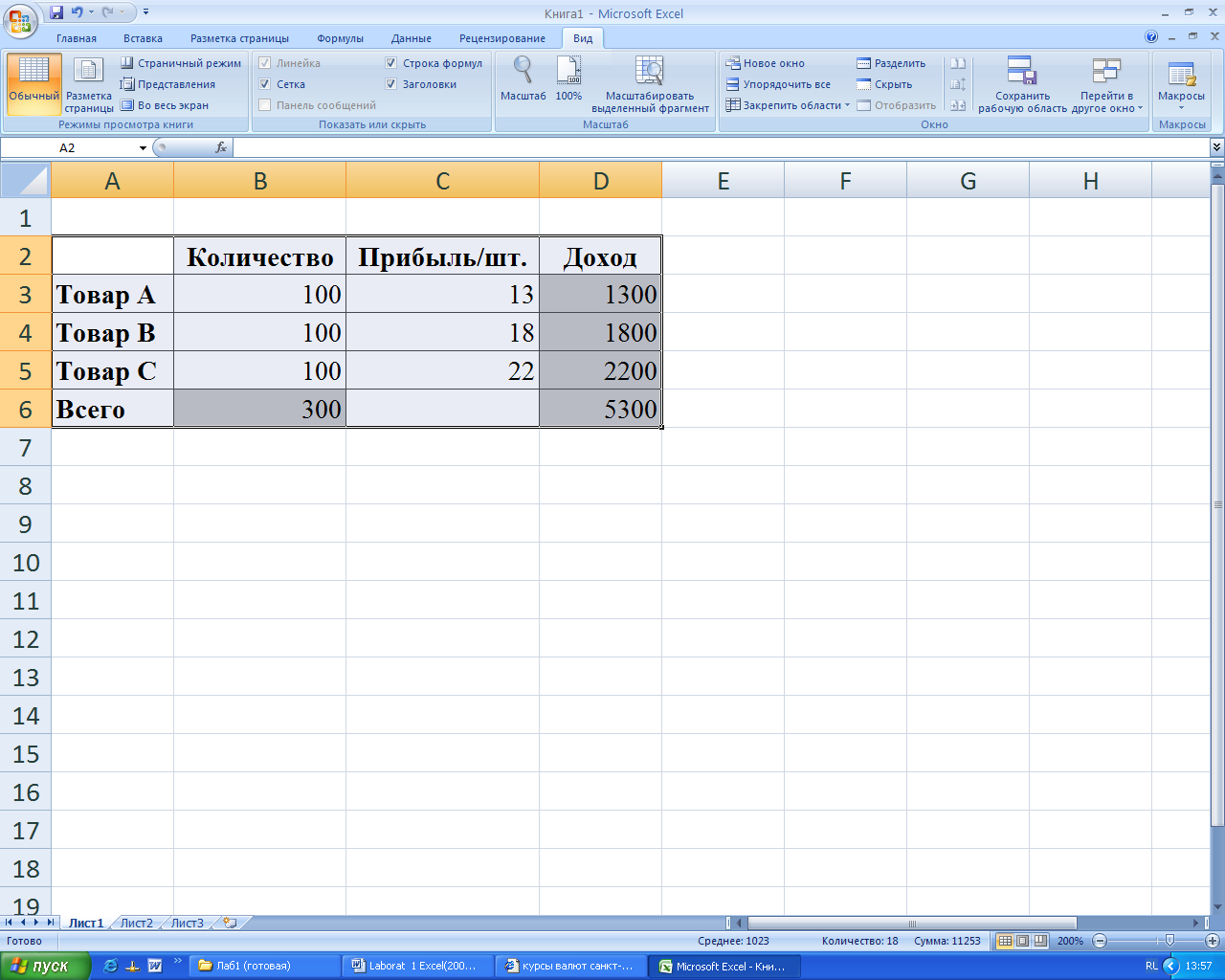Screen dimensions: 1225x980
Task: Toggle the Formula Bar (Строка формул) checkbox
Action: (x=390, y=63)
